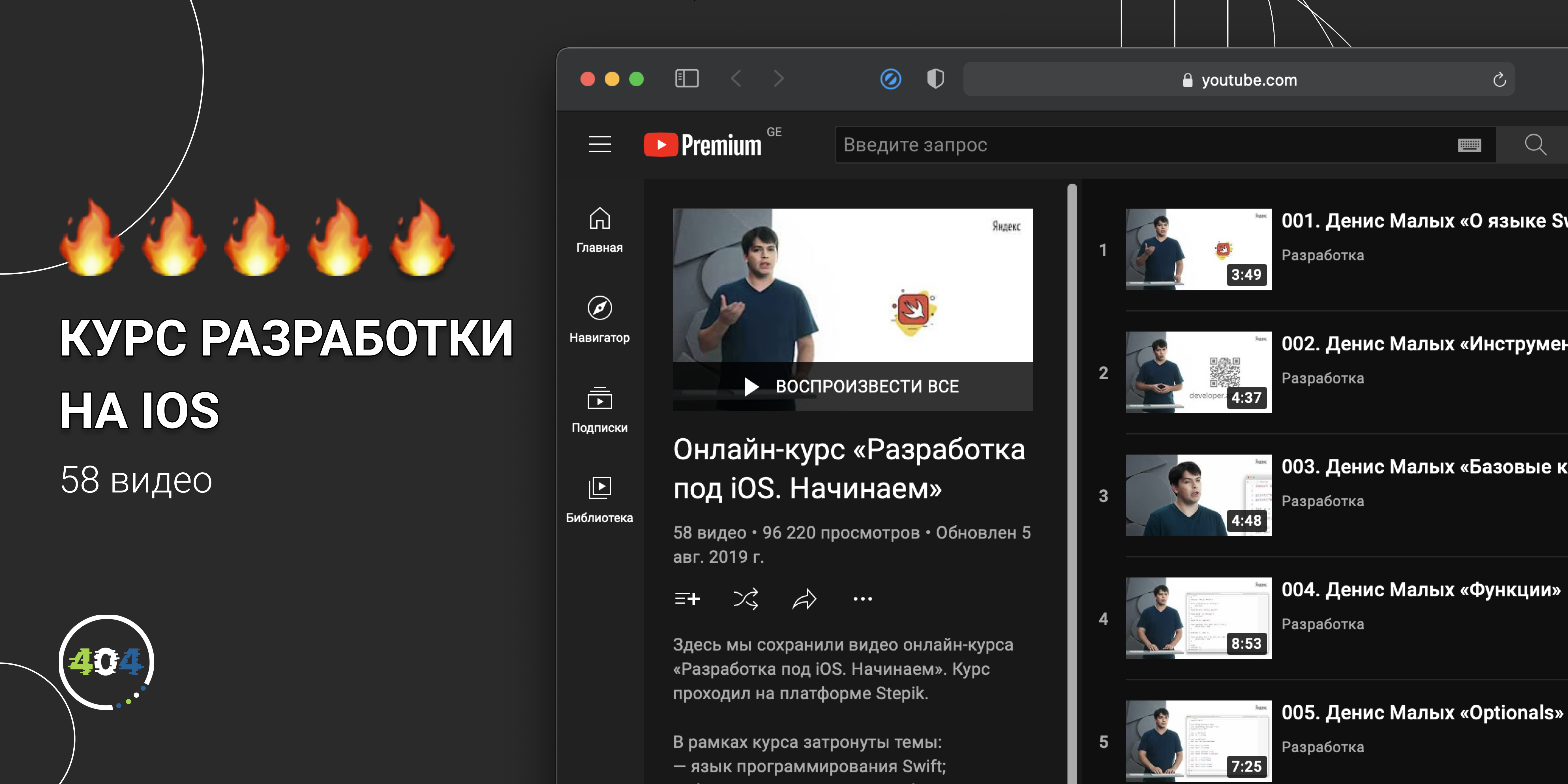Click the youtube.com address bar
Image resolution: width=1568 pixels, height=784 pixels.
(x=1239, y=79)
